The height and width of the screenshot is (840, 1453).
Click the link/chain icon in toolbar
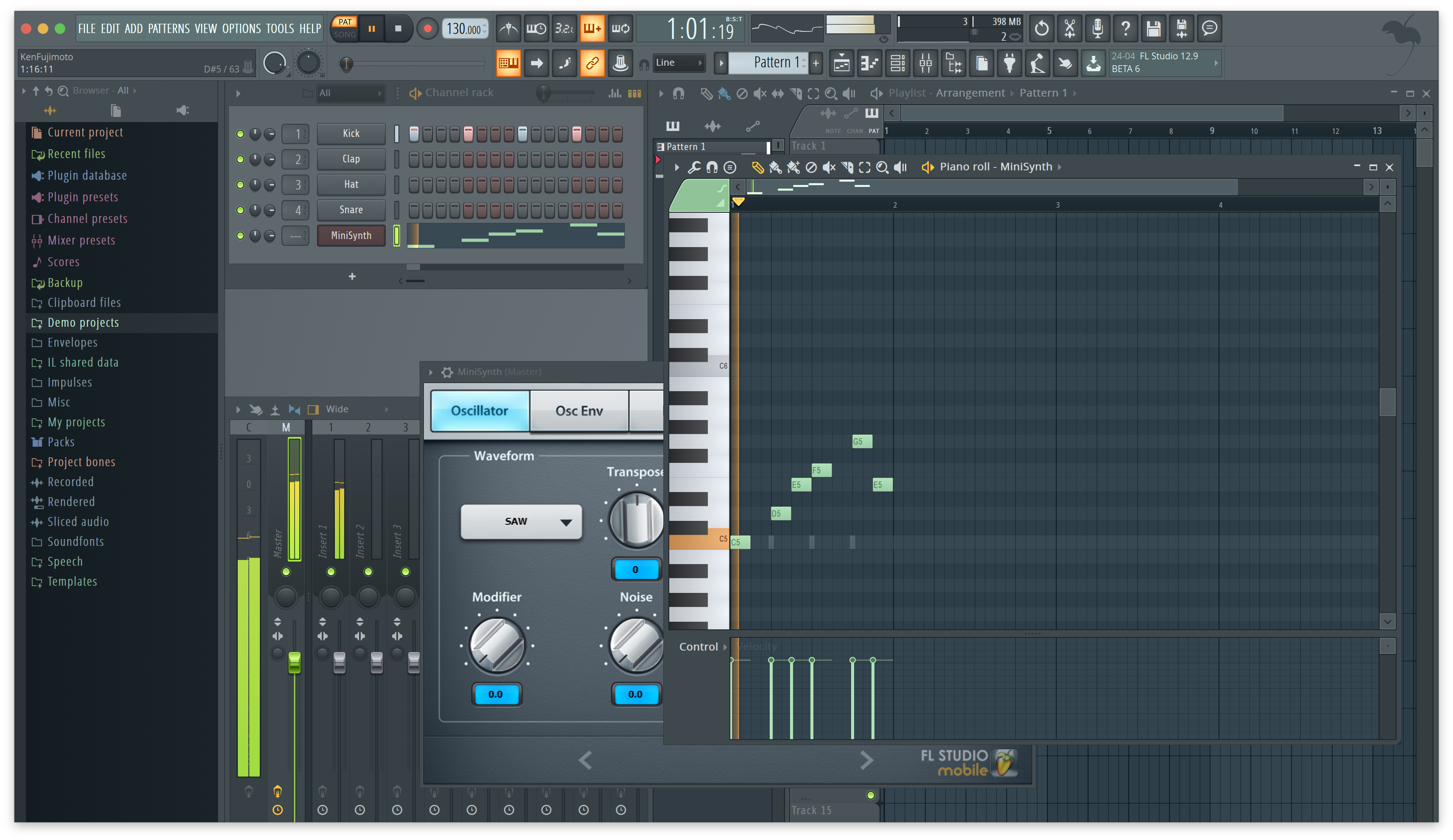click(592, 63)
